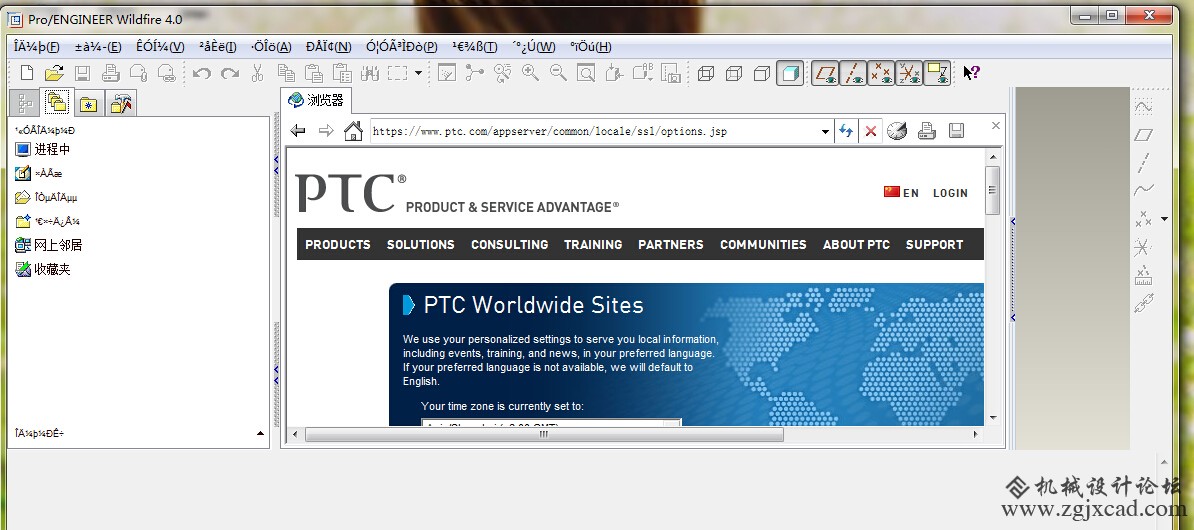Select the coordinate system tool in the right toolbar
1194x530 pixels.
[x=1142, y=247]
